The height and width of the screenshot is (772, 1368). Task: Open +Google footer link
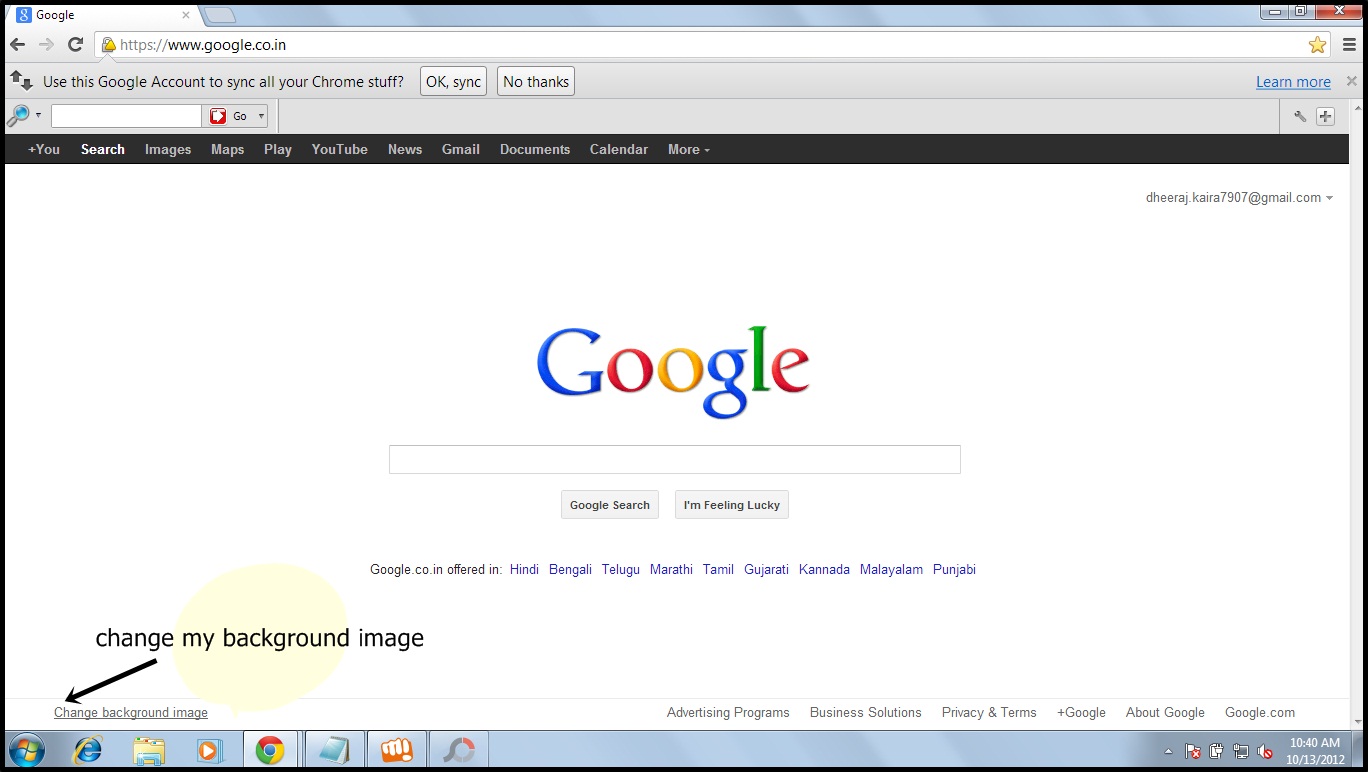[1081, 713]
